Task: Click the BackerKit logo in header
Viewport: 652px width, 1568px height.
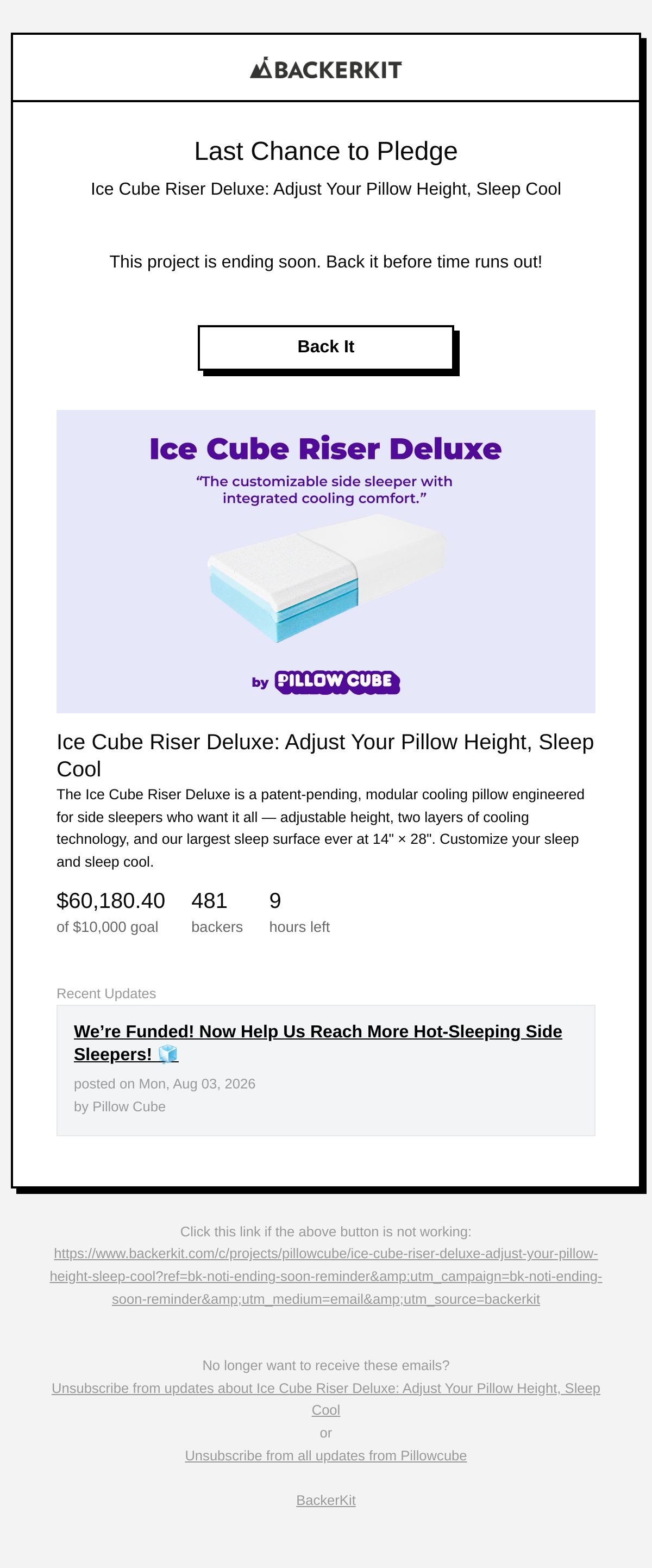Action: (x=325, y=68)
